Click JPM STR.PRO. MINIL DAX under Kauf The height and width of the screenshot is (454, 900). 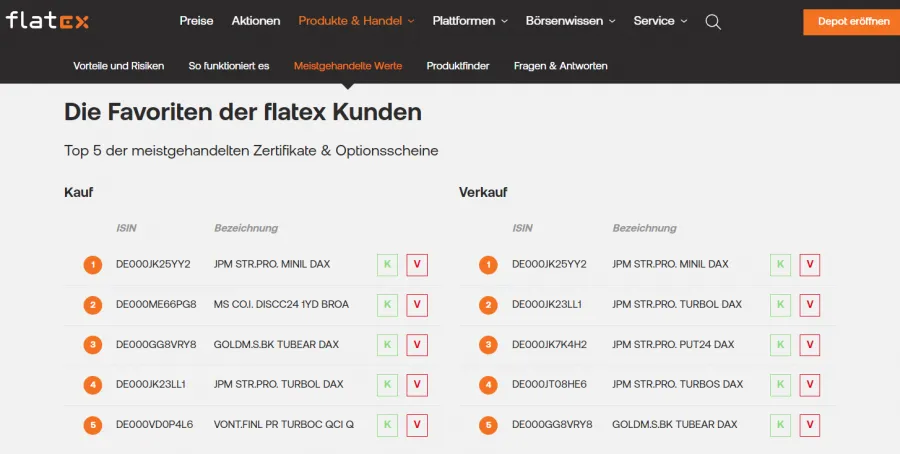[272, 264]
